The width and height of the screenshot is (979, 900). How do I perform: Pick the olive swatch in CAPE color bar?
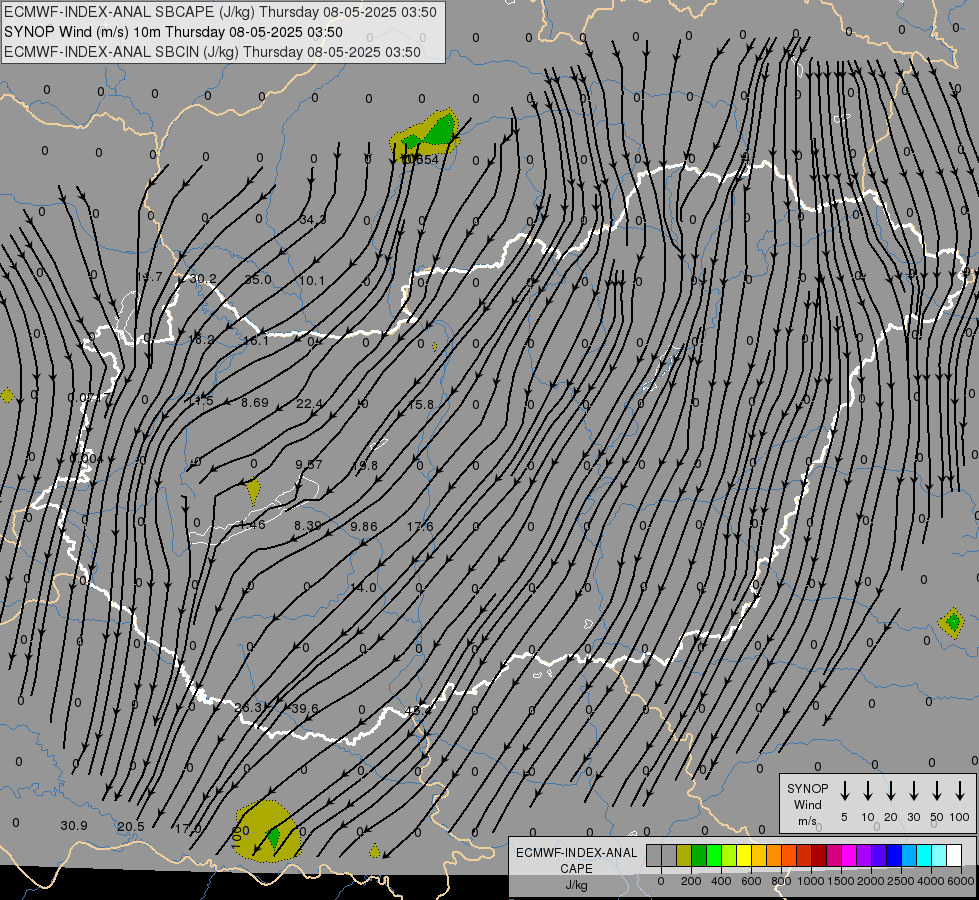click(x=684, y=855)
